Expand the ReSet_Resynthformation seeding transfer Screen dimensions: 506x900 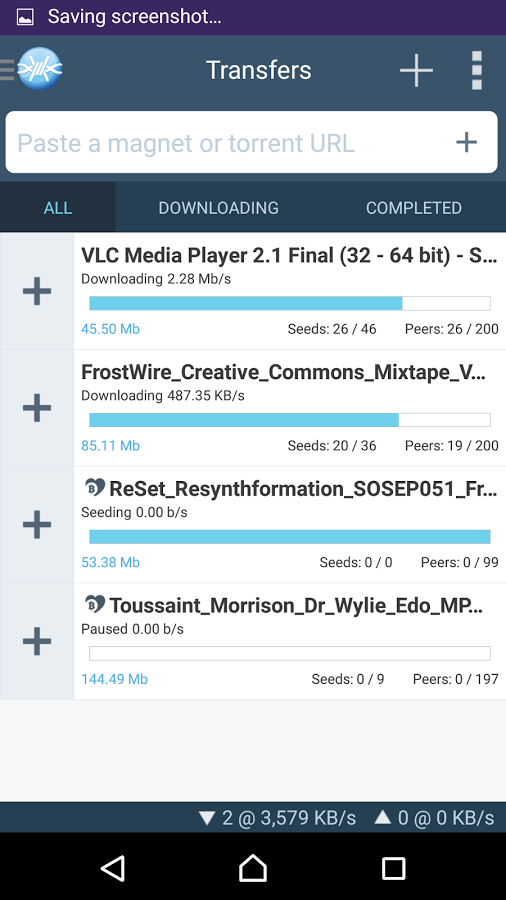[37, 525]
